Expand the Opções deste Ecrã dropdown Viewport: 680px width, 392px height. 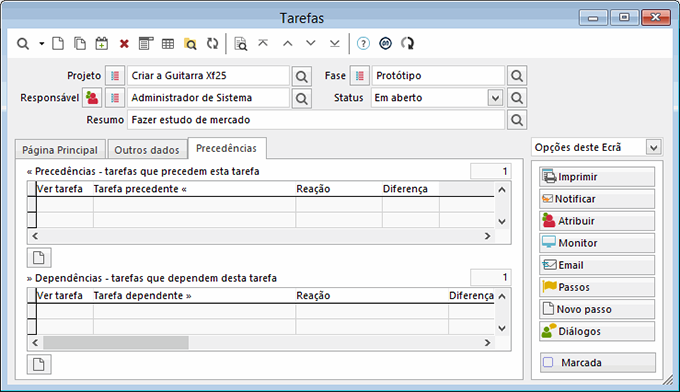654,147
